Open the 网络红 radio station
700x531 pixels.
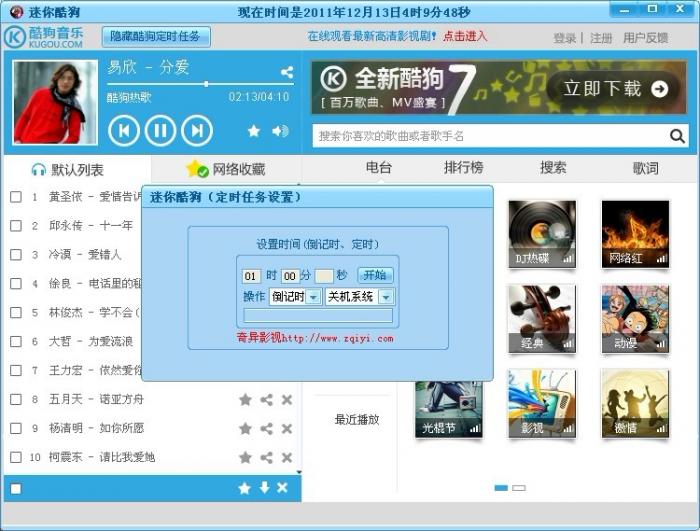635,234
